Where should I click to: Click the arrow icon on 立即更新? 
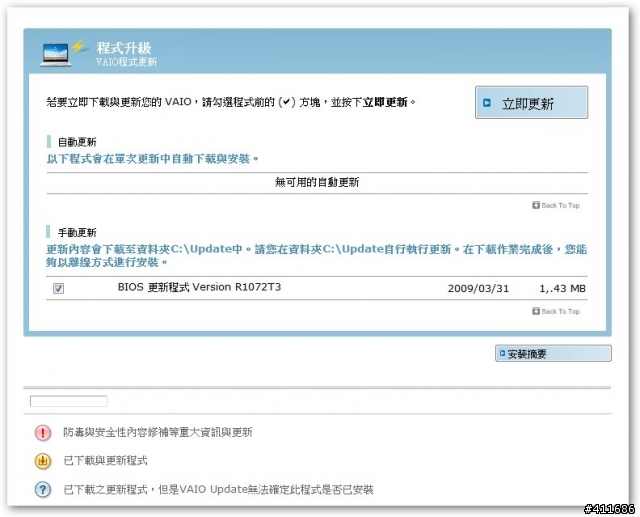[x=487, y=102]
